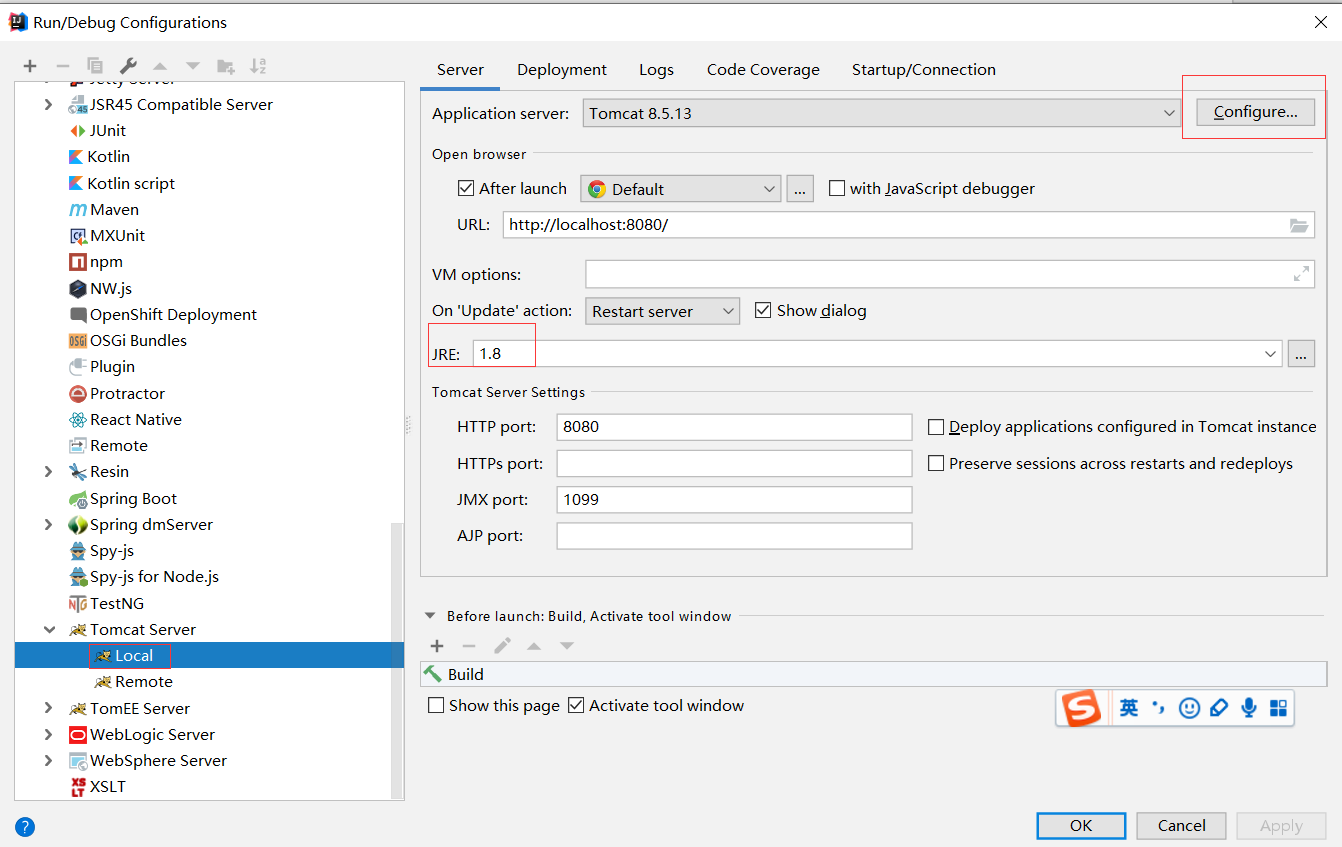This screenshot has width=1342, height=847.
Task: Switch to the Logs tab
Action: 656,70
